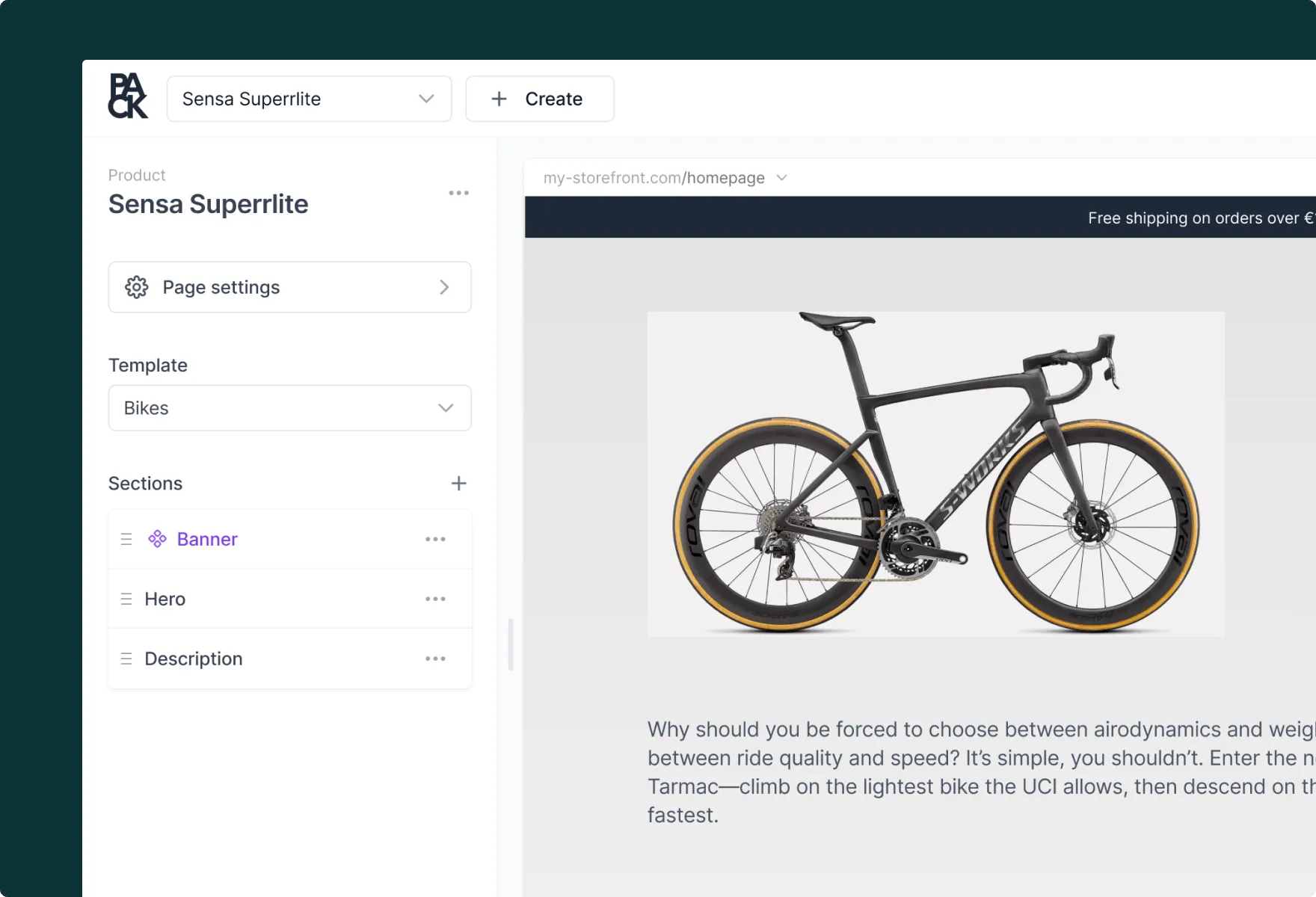Image resolution: width=1316 pixels, height=897 pixels.
Task: Click the Pack logo icon
Action: [128, 96]
